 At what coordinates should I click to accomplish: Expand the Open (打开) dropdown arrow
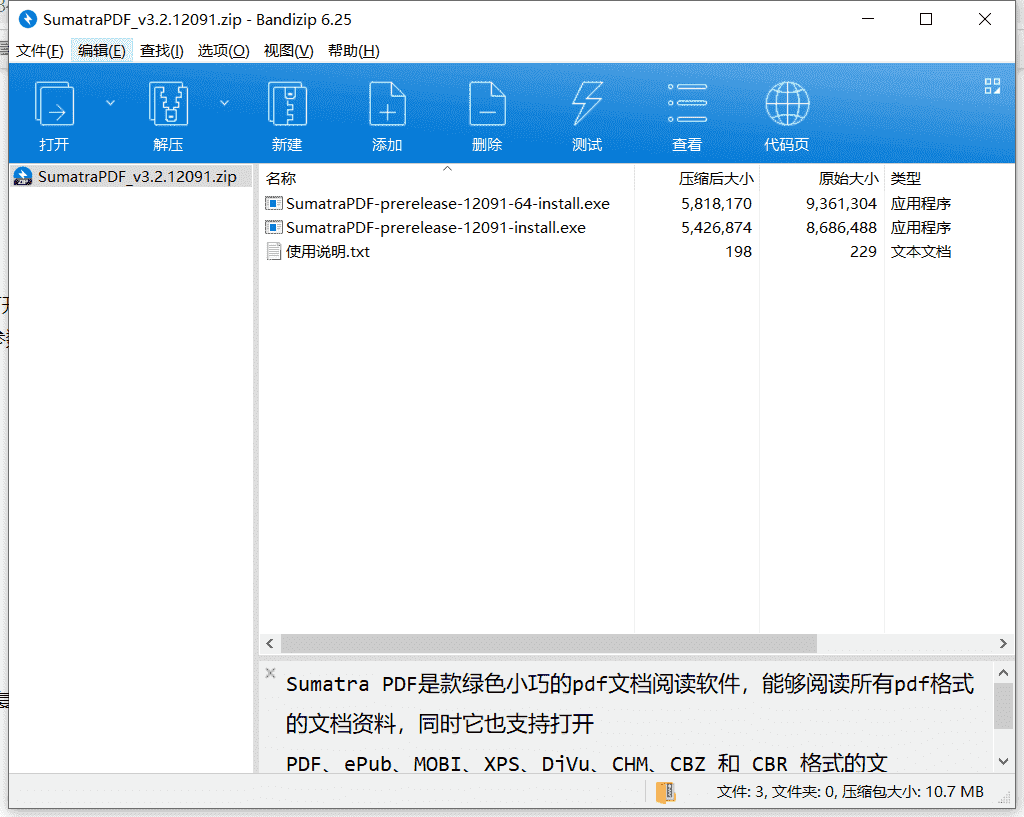point(110,103)
